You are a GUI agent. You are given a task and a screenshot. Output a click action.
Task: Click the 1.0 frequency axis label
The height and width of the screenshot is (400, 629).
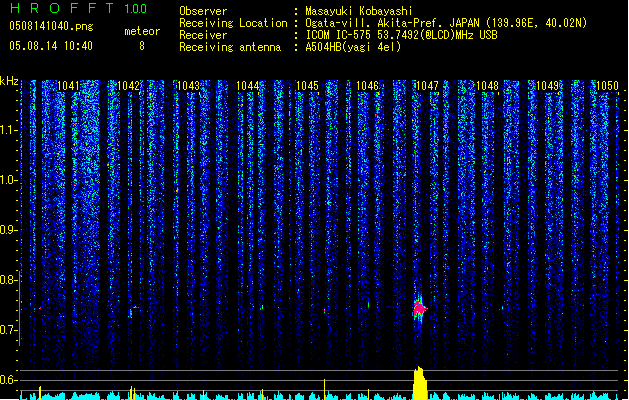(x=8, y=180)
